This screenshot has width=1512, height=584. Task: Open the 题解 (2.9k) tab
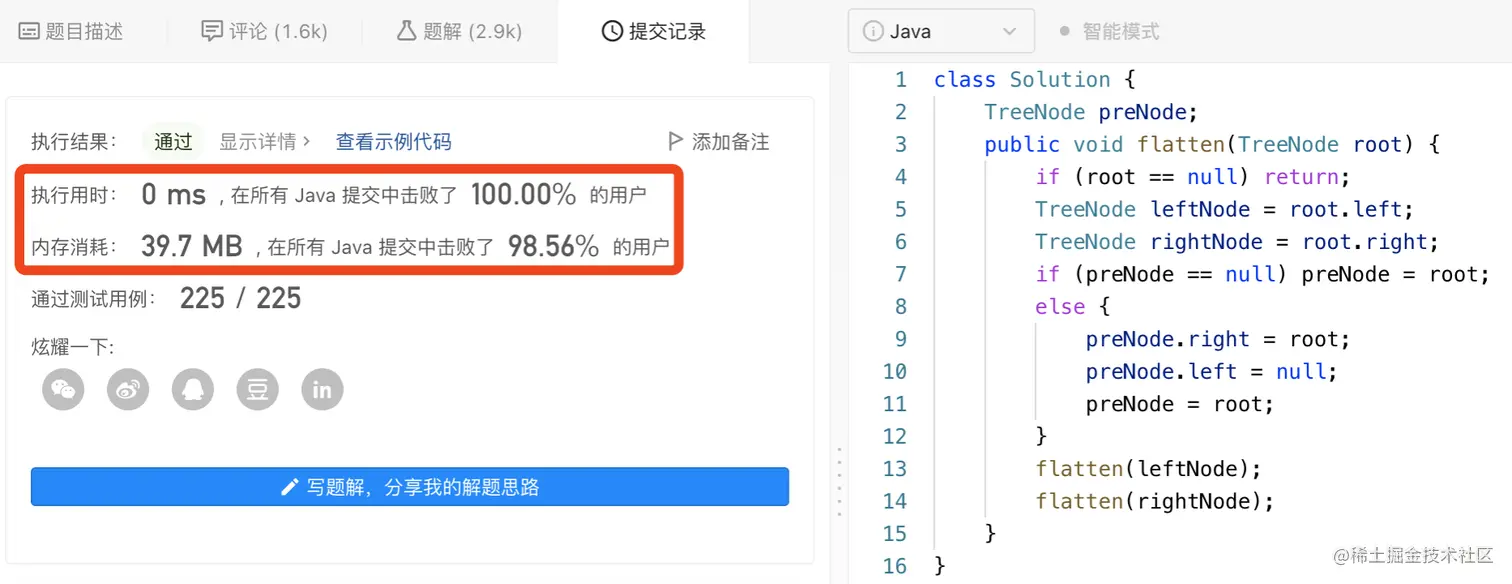click(x=459, y=31)
